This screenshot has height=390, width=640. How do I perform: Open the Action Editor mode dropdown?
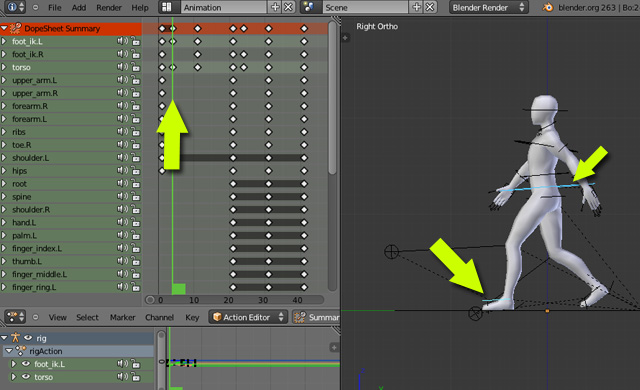click(x=248, y=317)
